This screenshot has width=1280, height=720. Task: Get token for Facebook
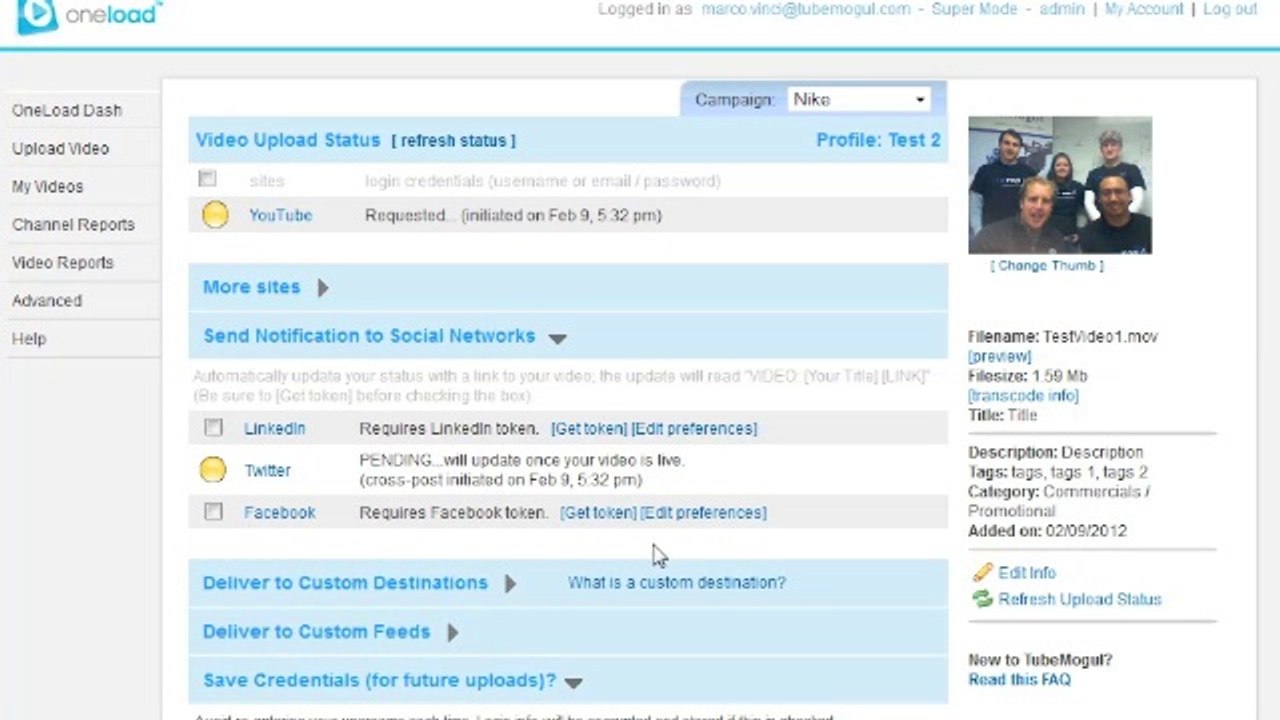click(598, 512)
